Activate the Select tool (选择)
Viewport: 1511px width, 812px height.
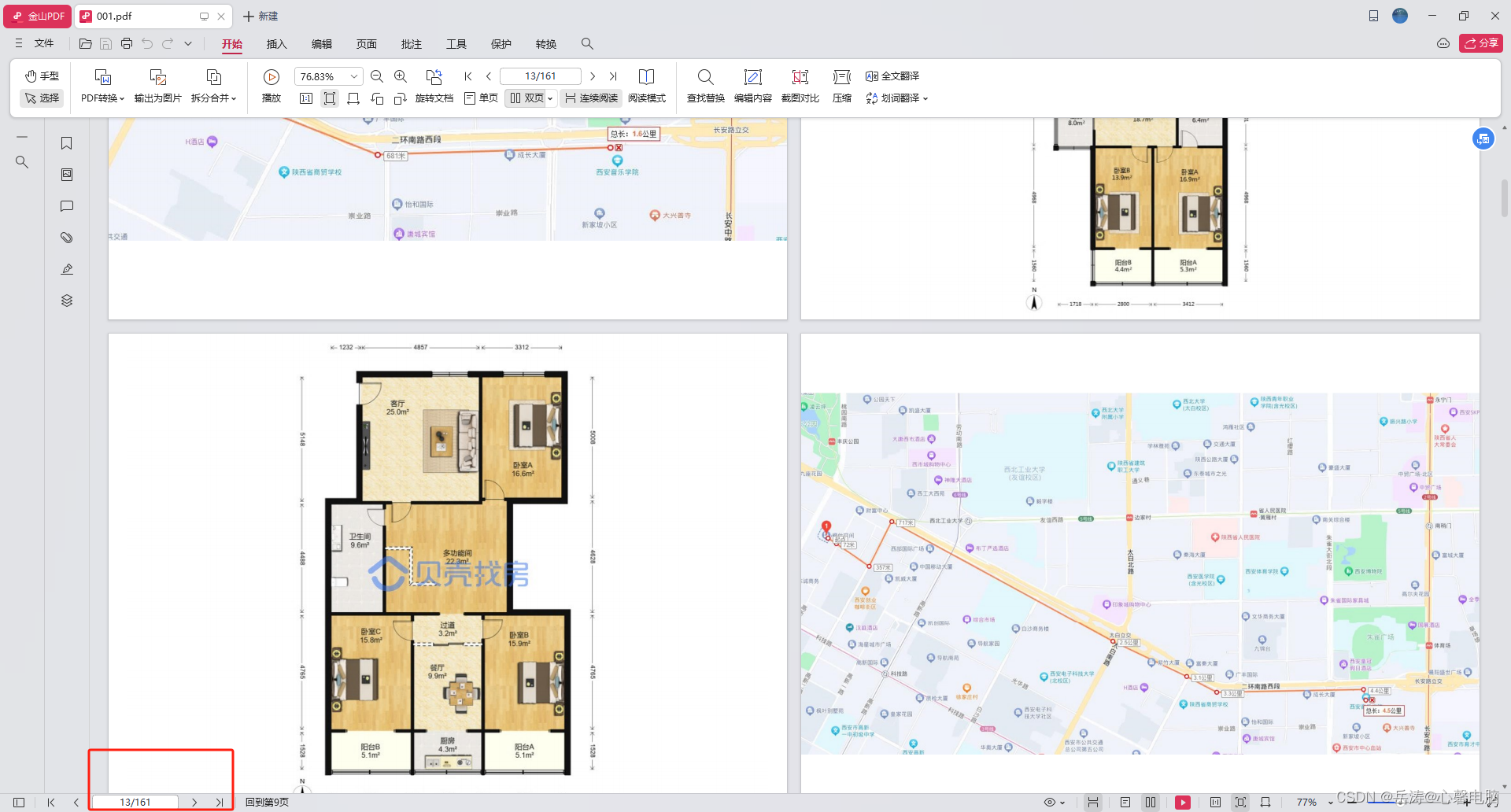[x=42, y=98]
